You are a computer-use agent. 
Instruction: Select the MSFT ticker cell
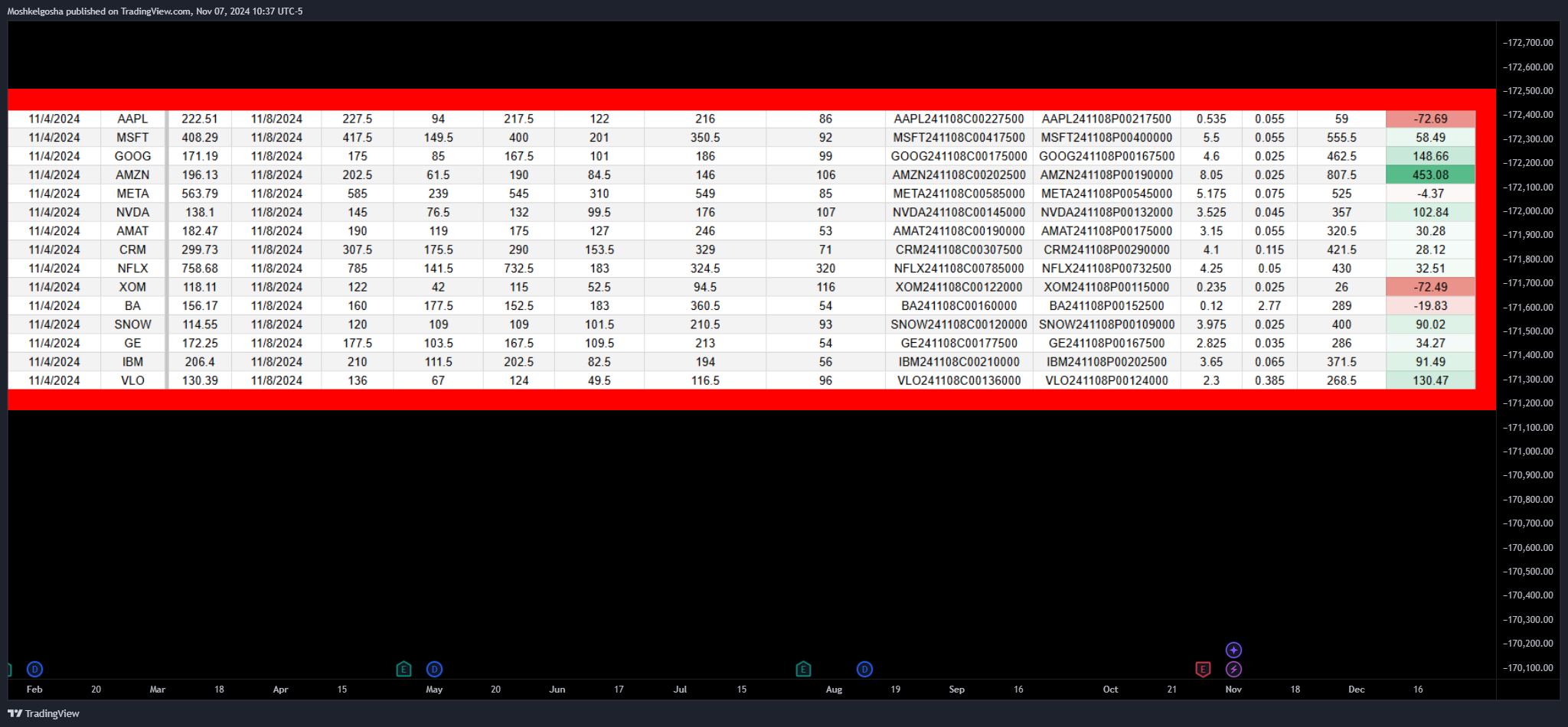(x=132, y=138)
